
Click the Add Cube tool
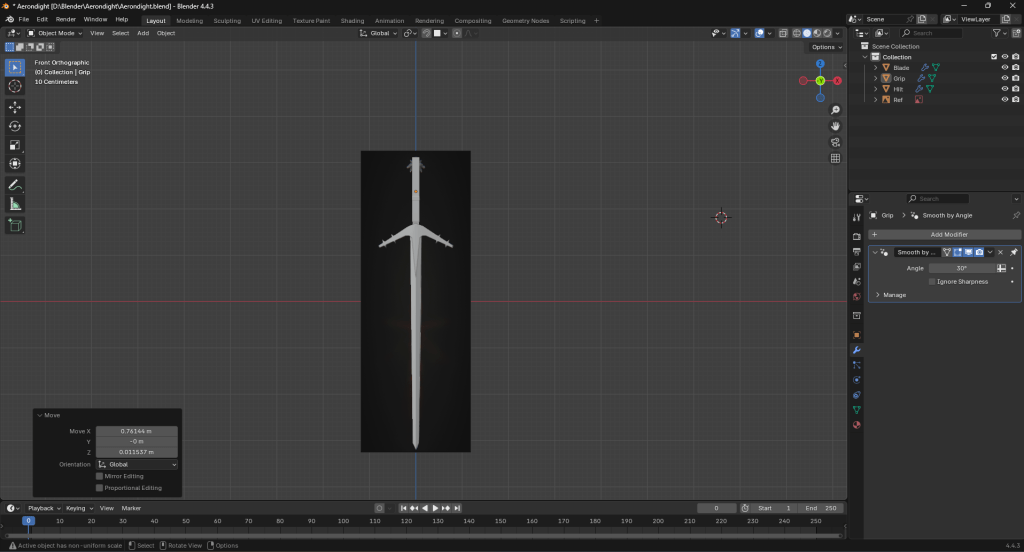click(15, 226)
